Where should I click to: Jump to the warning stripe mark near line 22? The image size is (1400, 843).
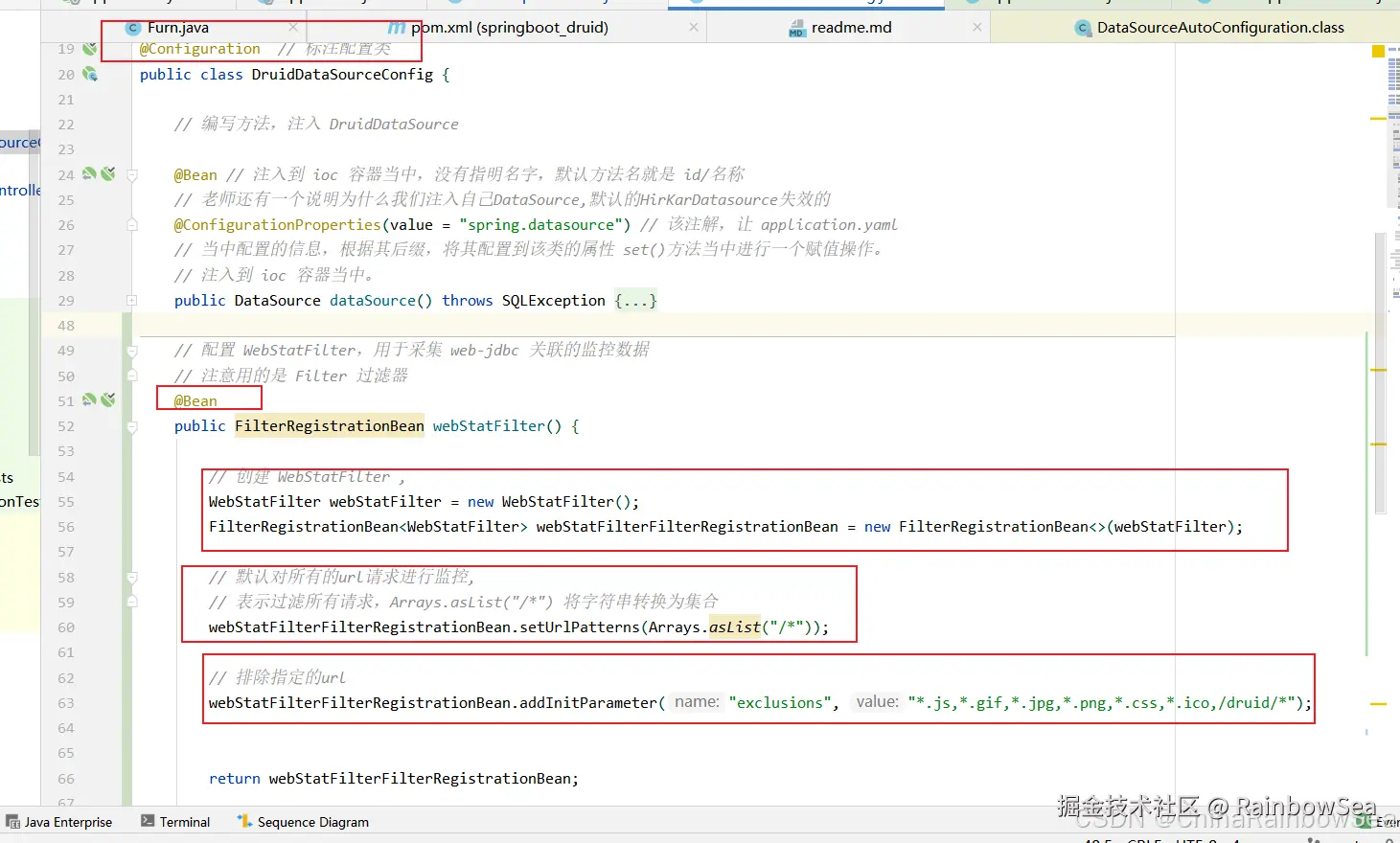pyautogui.click(x=1378, y=119)
